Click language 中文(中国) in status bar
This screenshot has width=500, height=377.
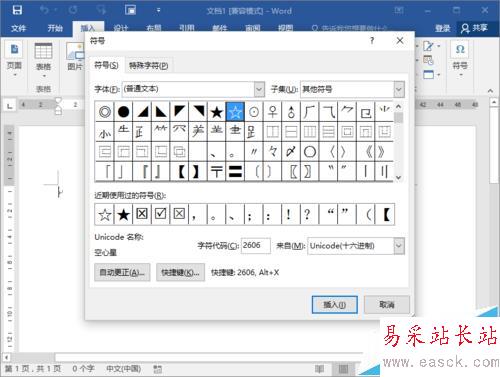pyautogui.click(x=123, y=369)
